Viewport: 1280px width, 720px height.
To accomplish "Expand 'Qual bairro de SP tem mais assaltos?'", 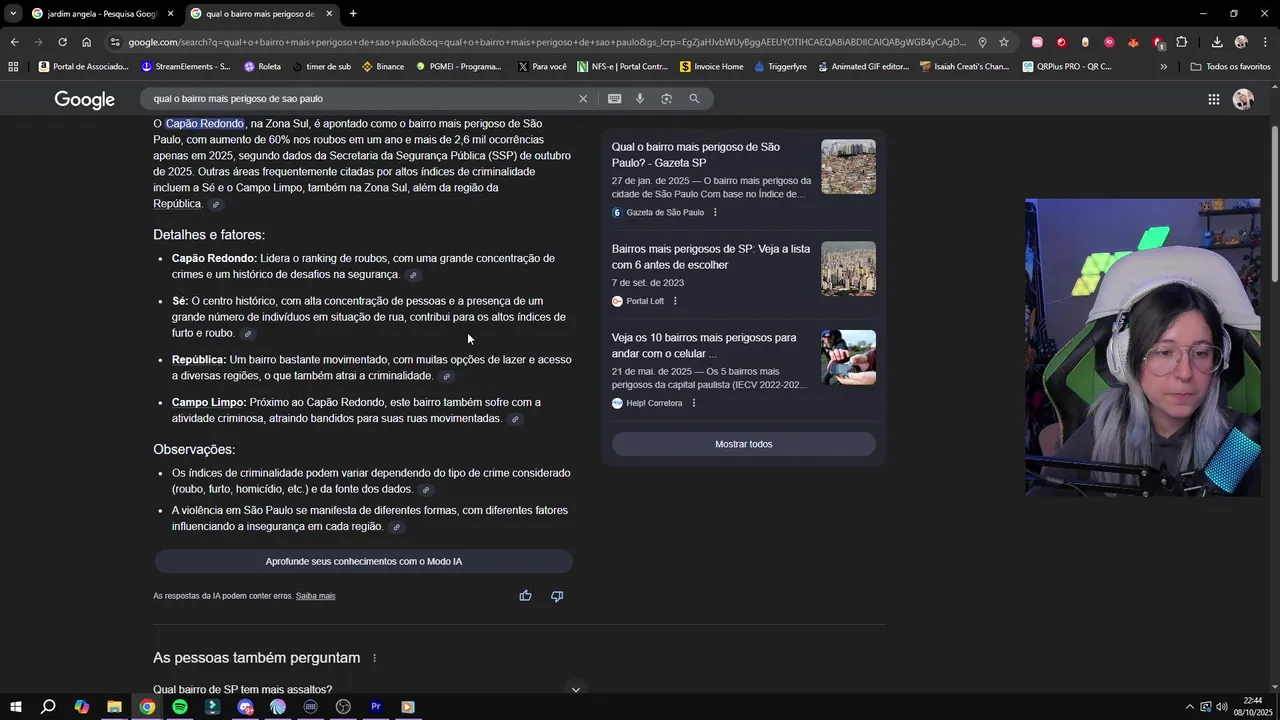I will [575, 690].
